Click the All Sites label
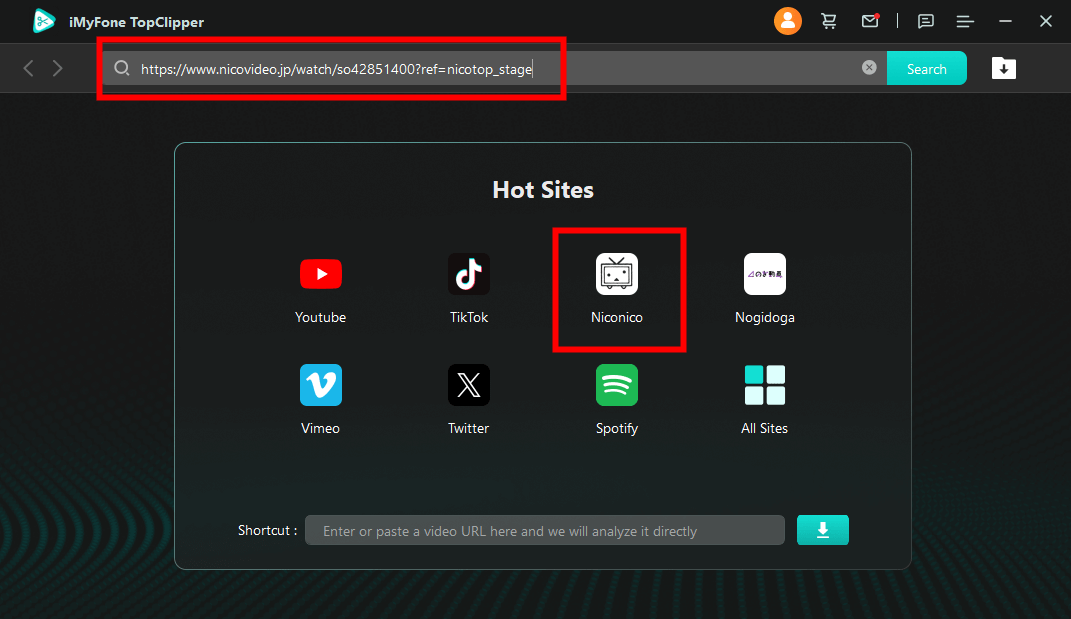 coord(765,428)
